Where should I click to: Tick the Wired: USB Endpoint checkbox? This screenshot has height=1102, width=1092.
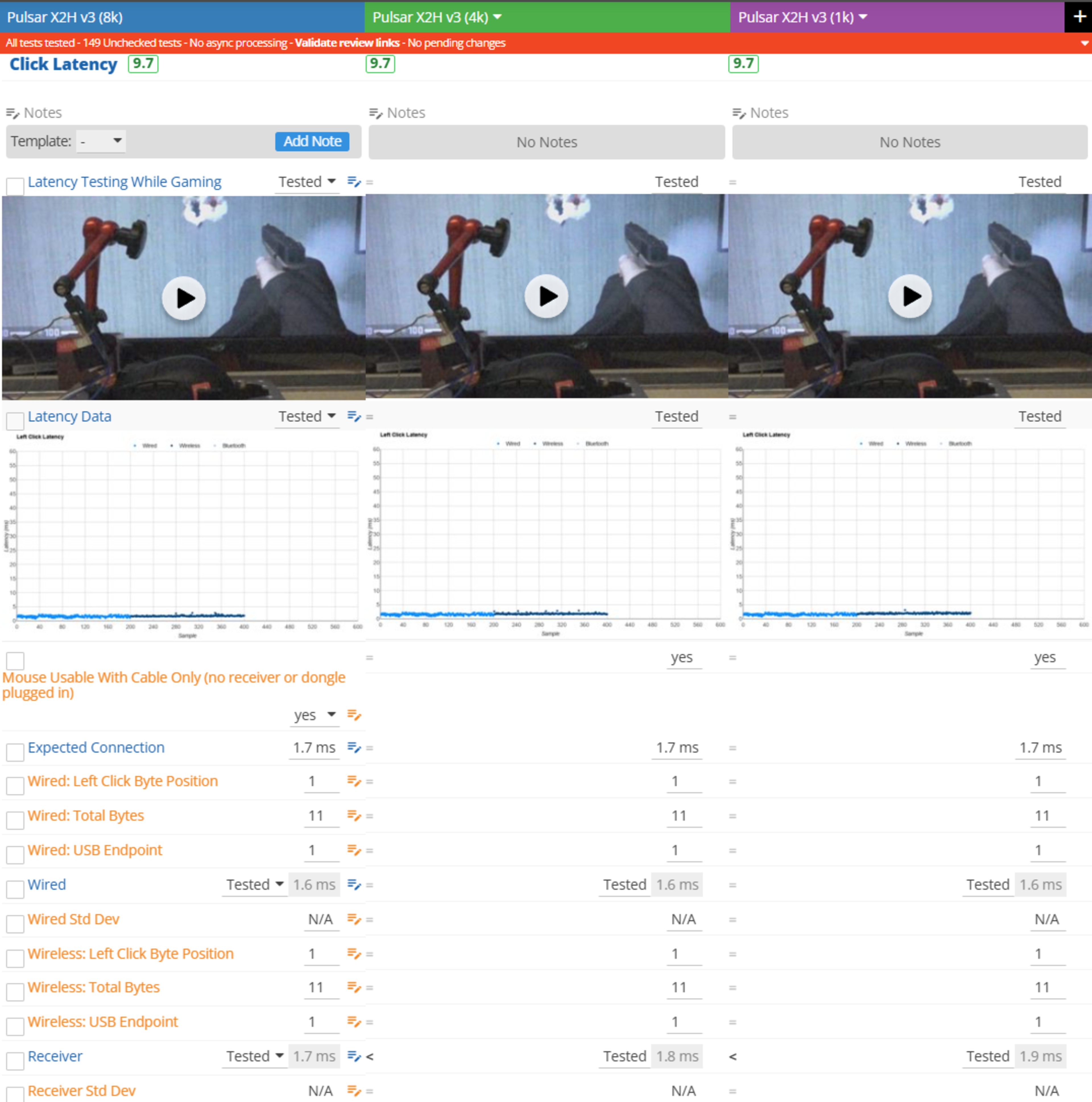pyautogui.click(x=15, y=854)
